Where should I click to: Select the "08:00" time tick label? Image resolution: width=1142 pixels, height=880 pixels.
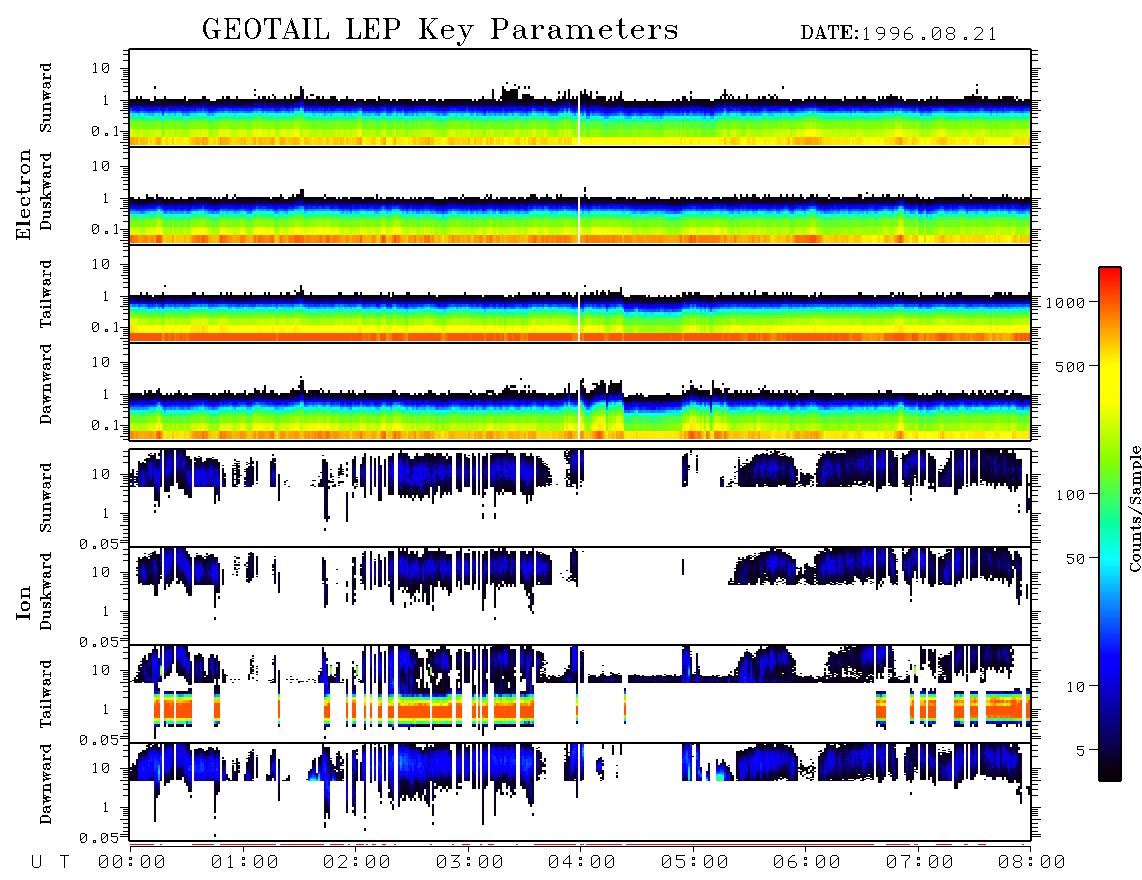(x=1031, y=863)
